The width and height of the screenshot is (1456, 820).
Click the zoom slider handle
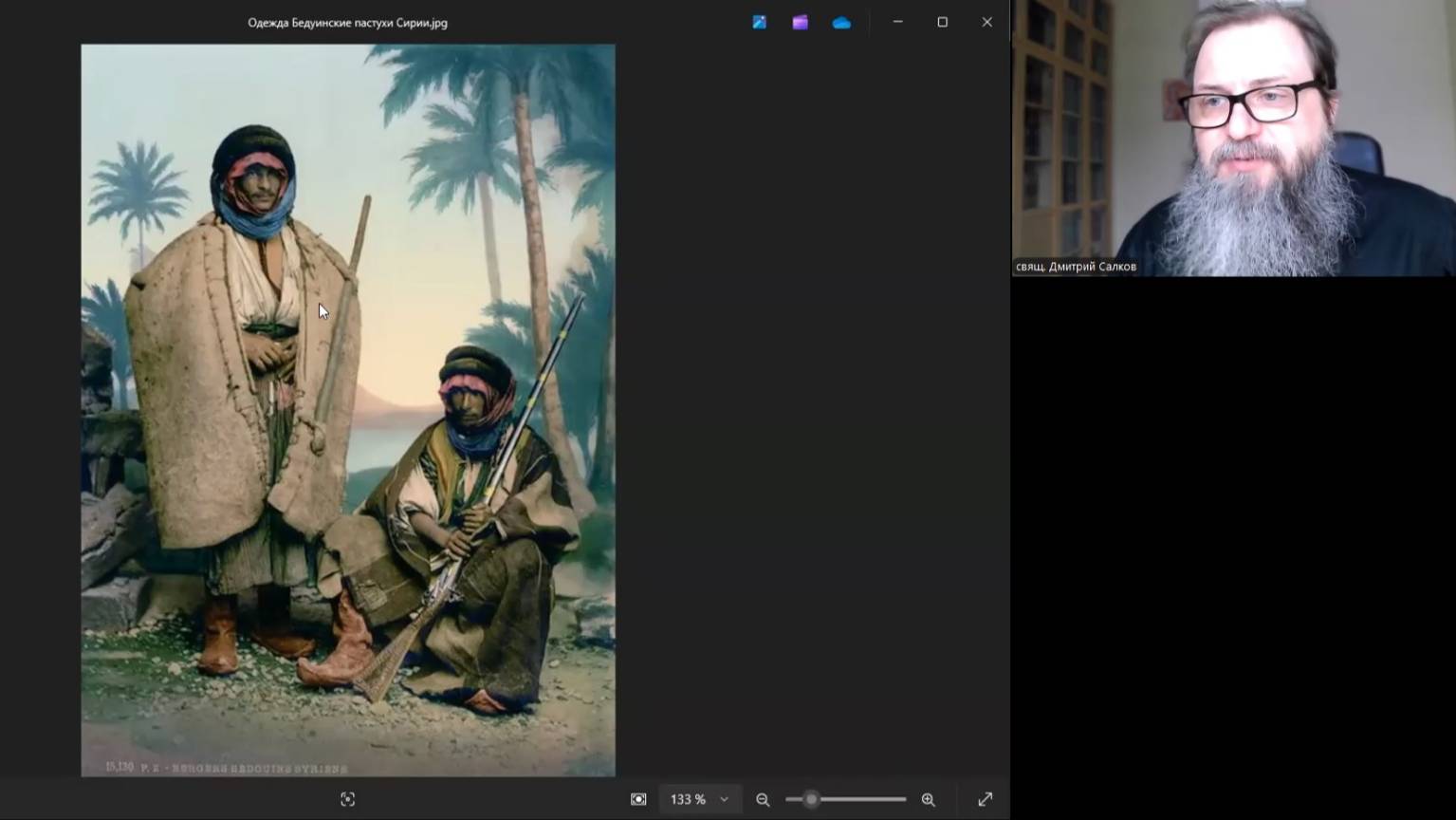point(811,800)
